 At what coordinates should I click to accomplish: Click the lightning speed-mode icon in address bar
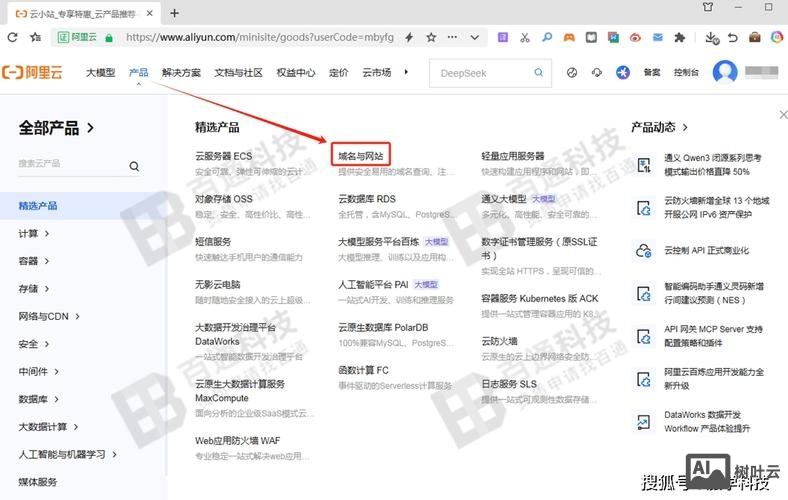tap(410, 37)
